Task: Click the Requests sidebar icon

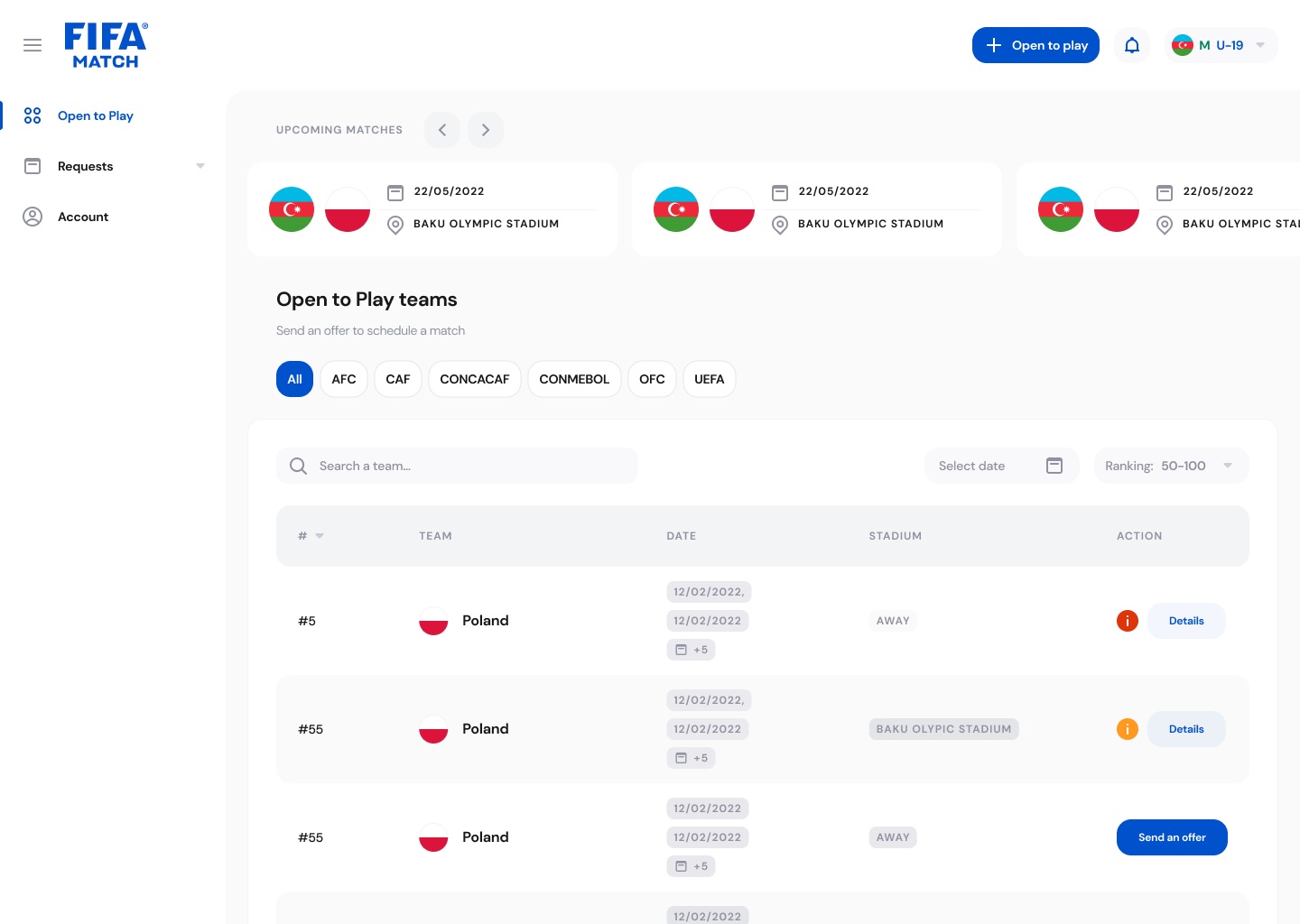Action: click(x=32, y=166)
